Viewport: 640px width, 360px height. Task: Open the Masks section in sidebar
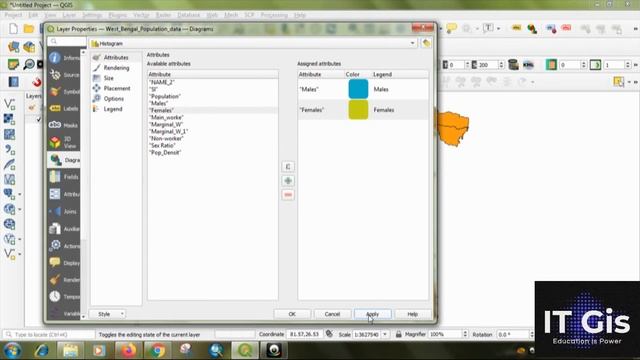(64, 125)
